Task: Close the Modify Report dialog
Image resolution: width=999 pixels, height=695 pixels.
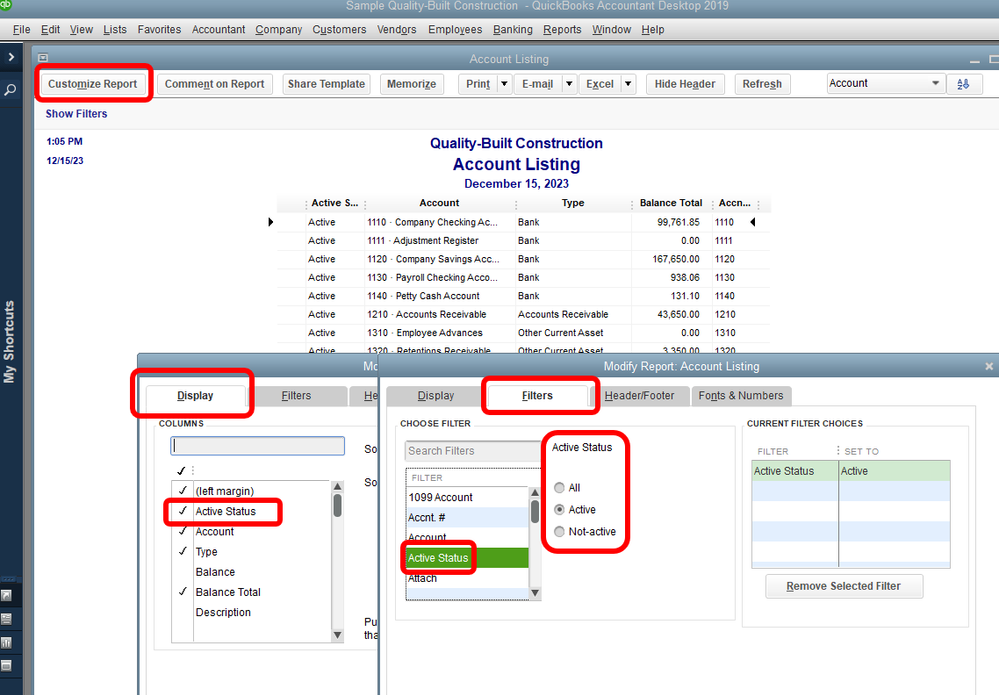Action: [989, 366]
